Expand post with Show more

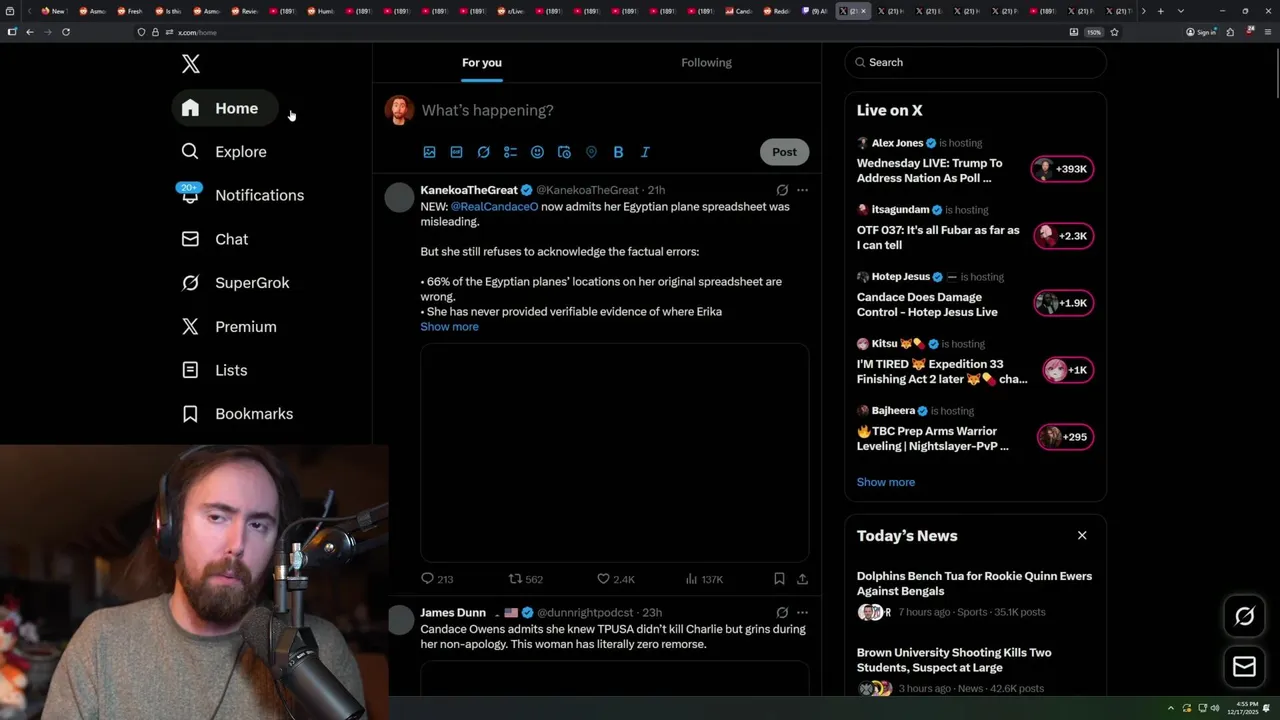pyautogui.click(x=449, y=327)
